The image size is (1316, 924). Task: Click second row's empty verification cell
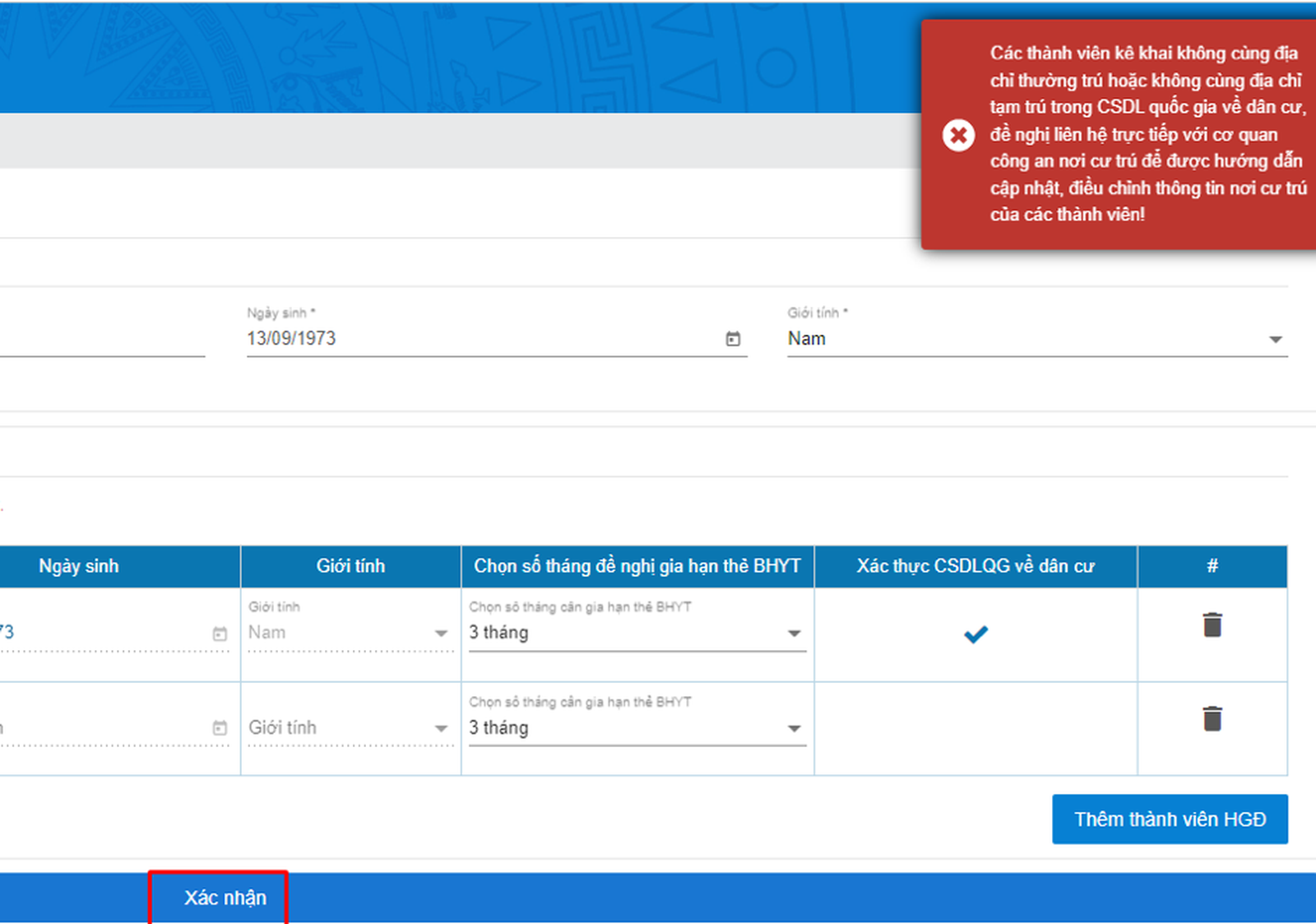(x=975, y=728)
